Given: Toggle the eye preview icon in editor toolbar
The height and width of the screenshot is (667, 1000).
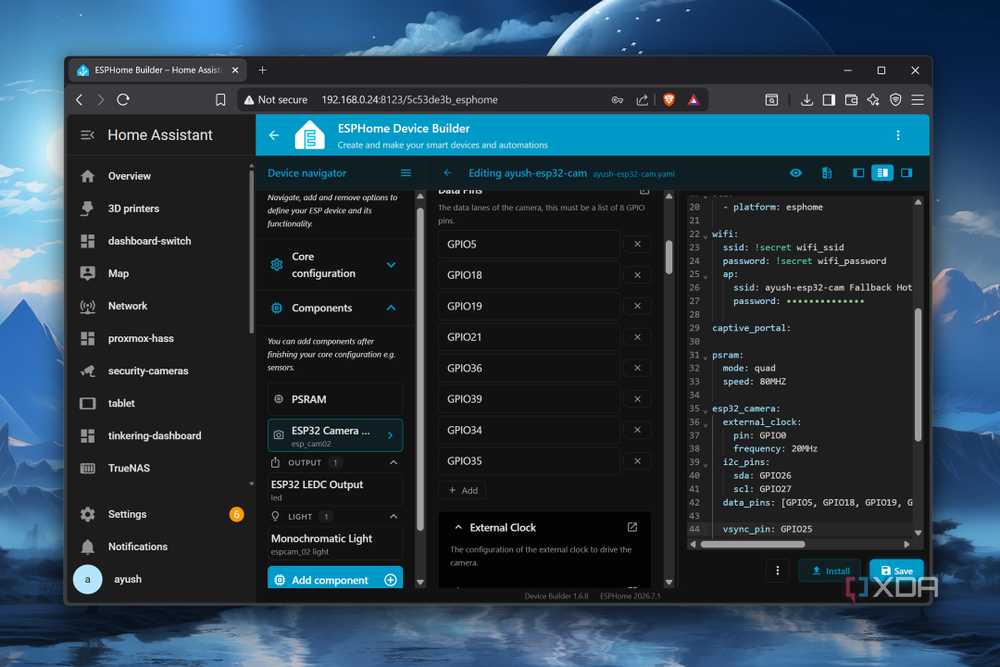Looking at the screenshot, I should (795, 173).
